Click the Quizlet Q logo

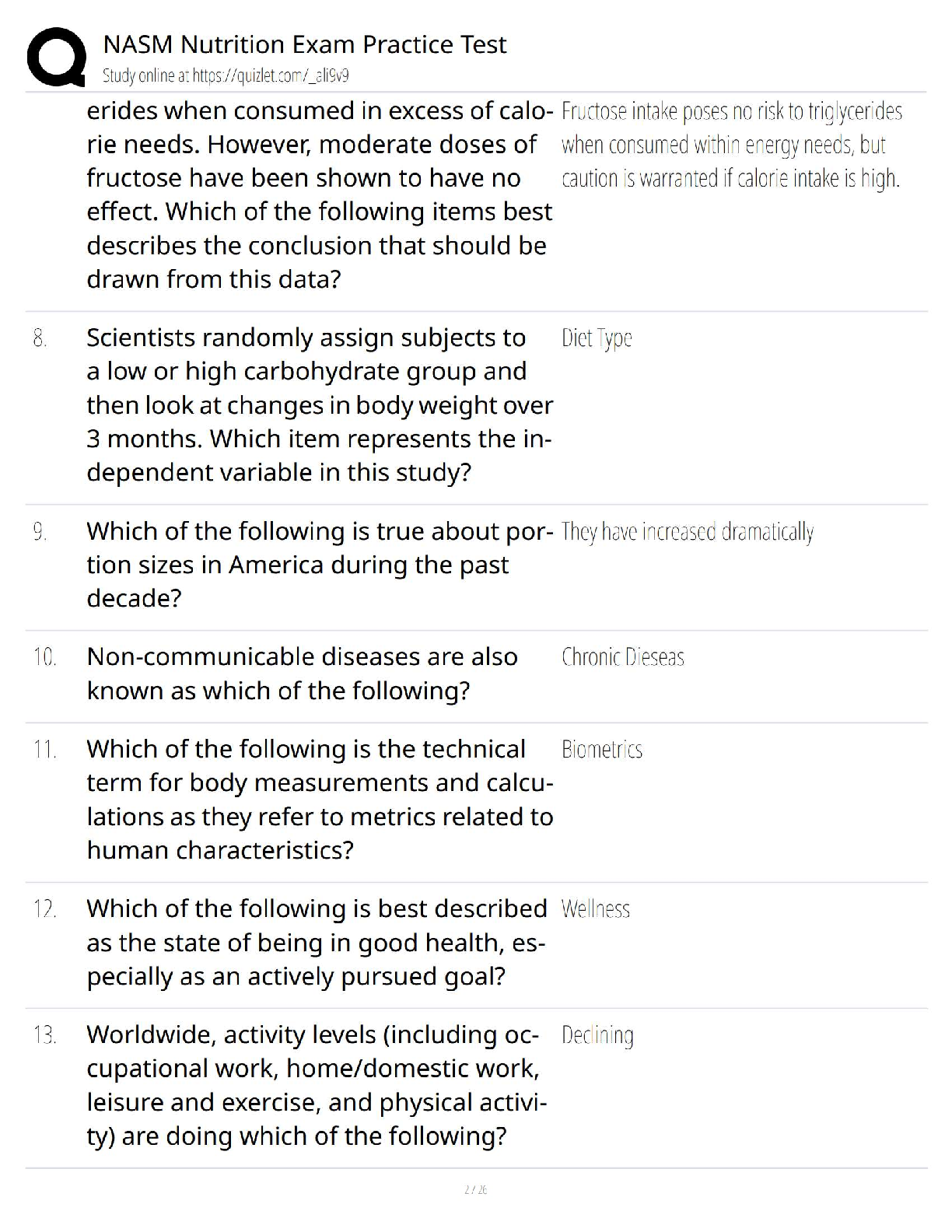coord(55,57)
